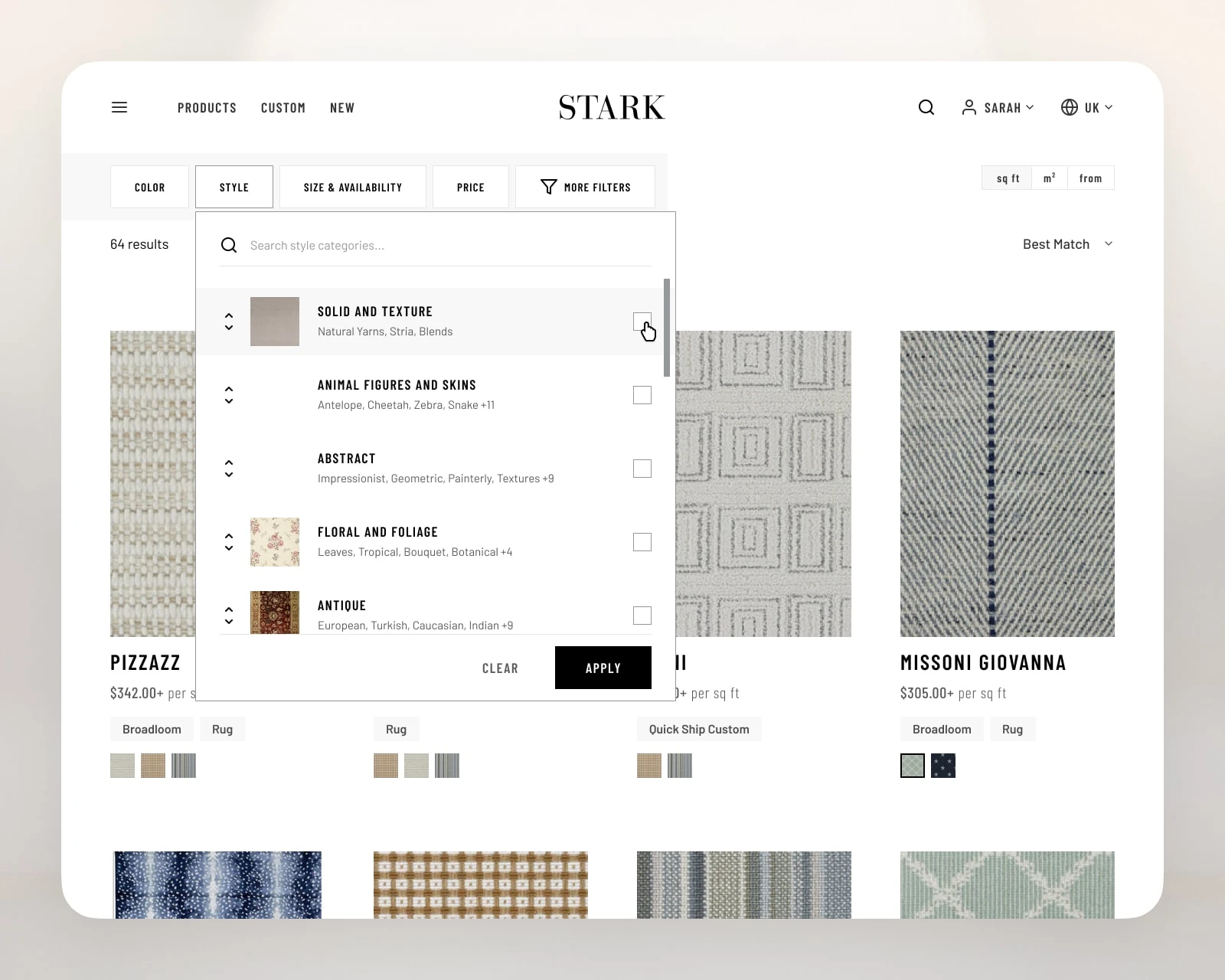Click the Rug tag under Pizzazz
The image size is (1225, 980).
tap(222, 729)
